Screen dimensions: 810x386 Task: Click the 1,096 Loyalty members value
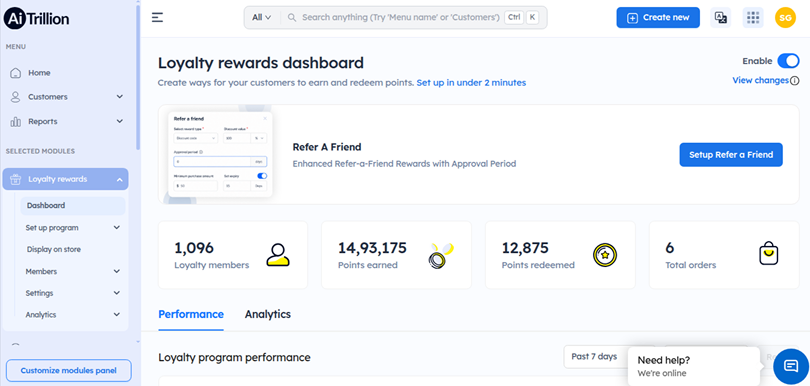coord(194,248)
